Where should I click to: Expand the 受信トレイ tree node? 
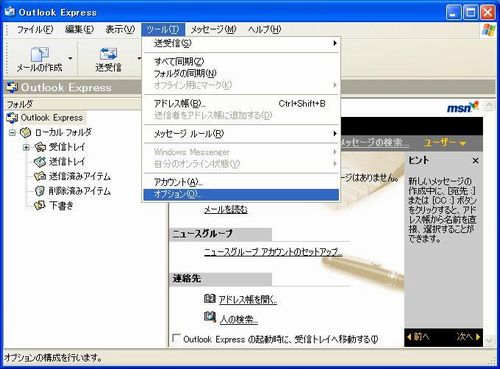pyautogui.click(x=26, y=147)
